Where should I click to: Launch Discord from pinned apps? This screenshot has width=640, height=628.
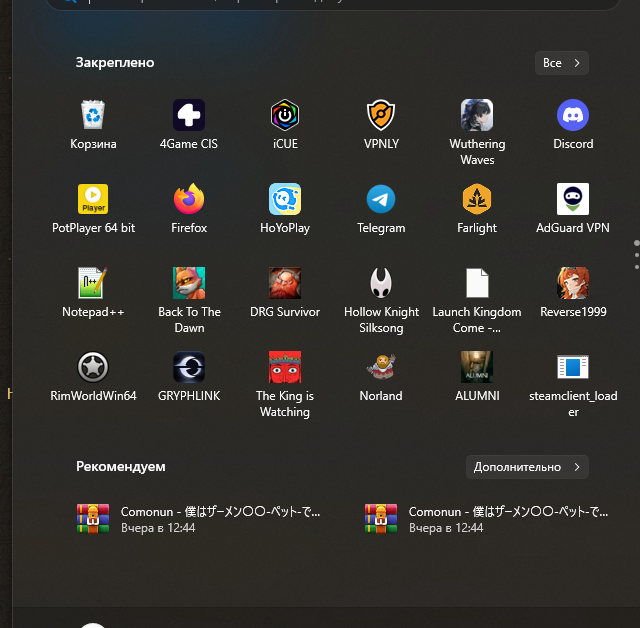(573, 115)
